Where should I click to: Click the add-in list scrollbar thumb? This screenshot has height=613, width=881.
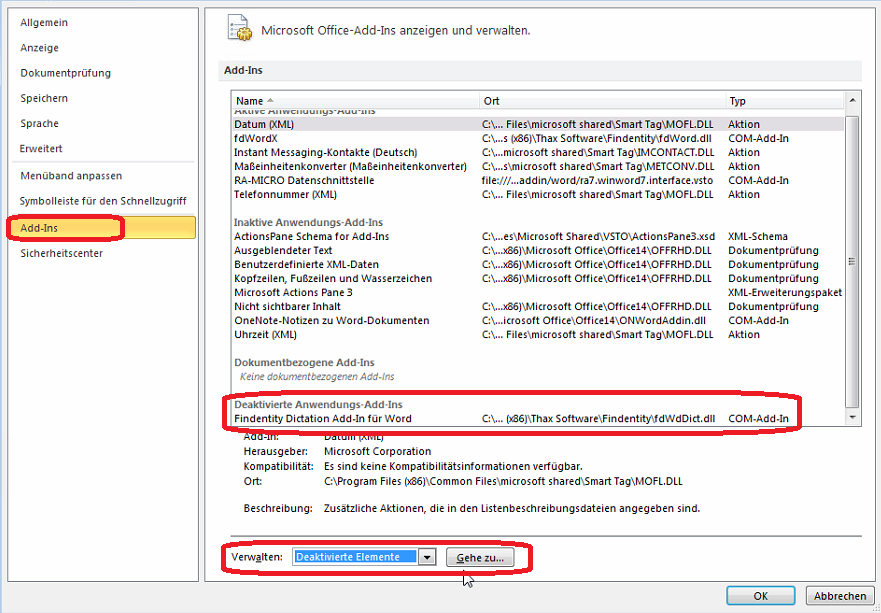point(852,261)
